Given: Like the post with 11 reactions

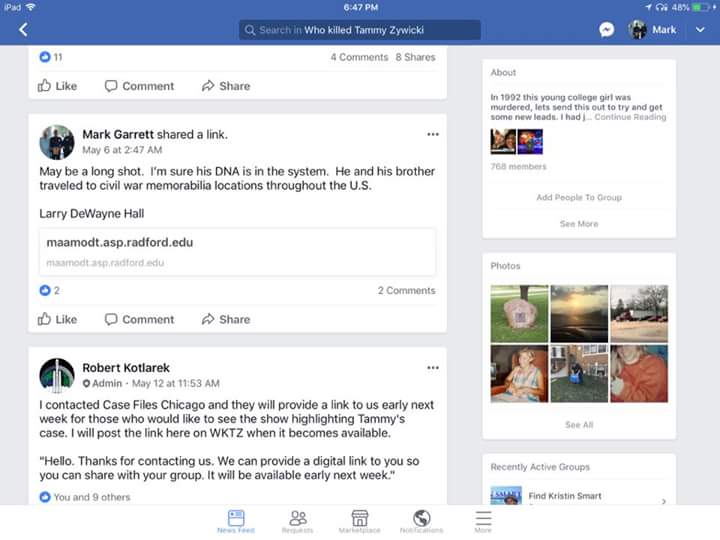Looking at the screenshot, I should coord(57,86).
